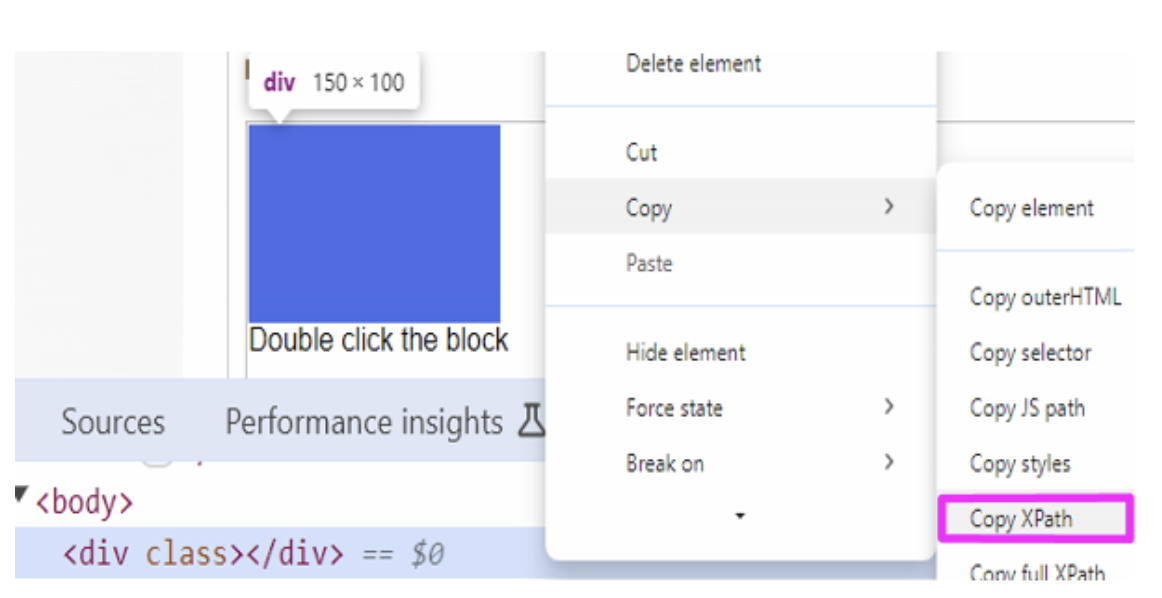The image size is (1162, 598).
Task: Choose Copy outerHTML
Action: click(x=1045, y=297)
